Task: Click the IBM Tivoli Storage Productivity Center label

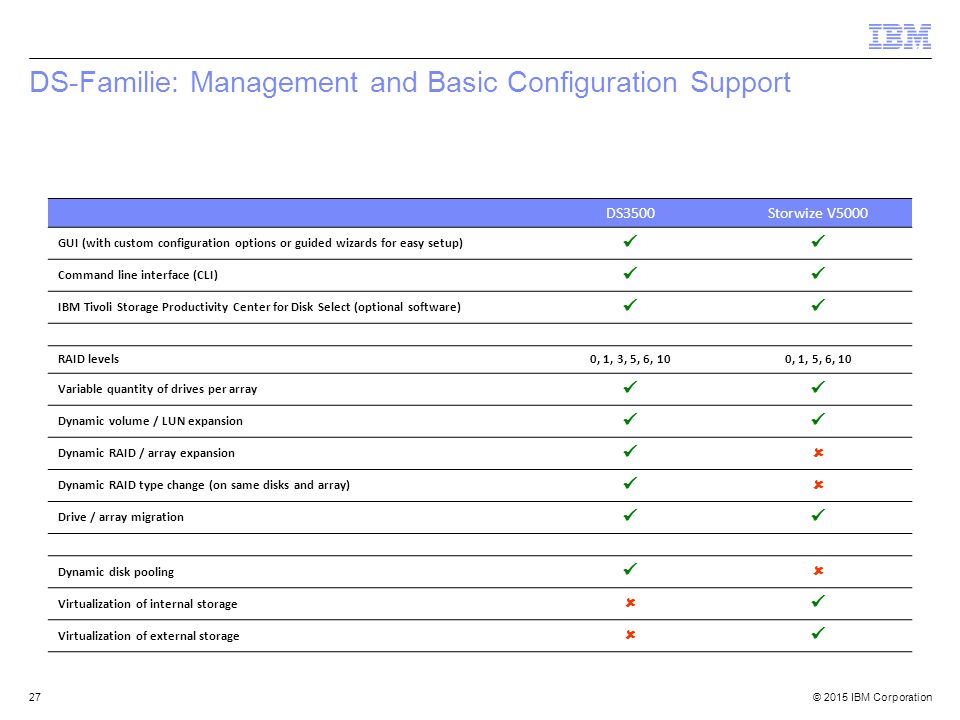Action: (x=259, y=307)
